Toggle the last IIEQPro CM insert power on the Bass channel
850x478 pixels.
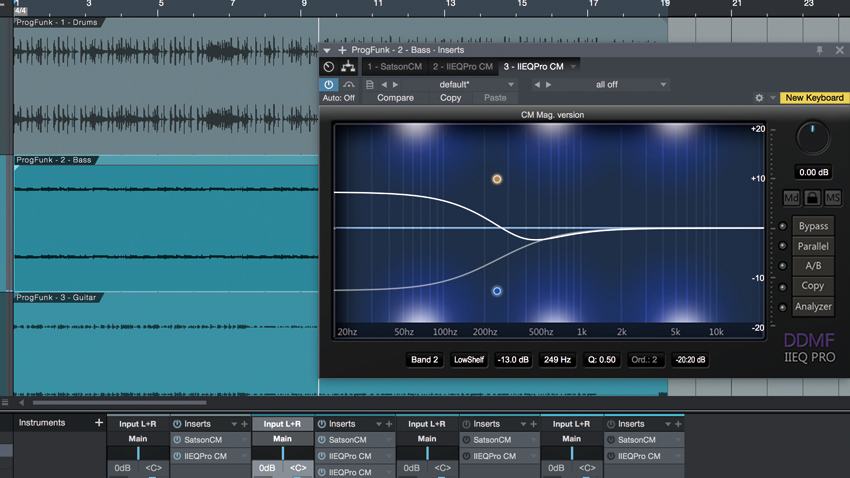[x=321, y=472]
